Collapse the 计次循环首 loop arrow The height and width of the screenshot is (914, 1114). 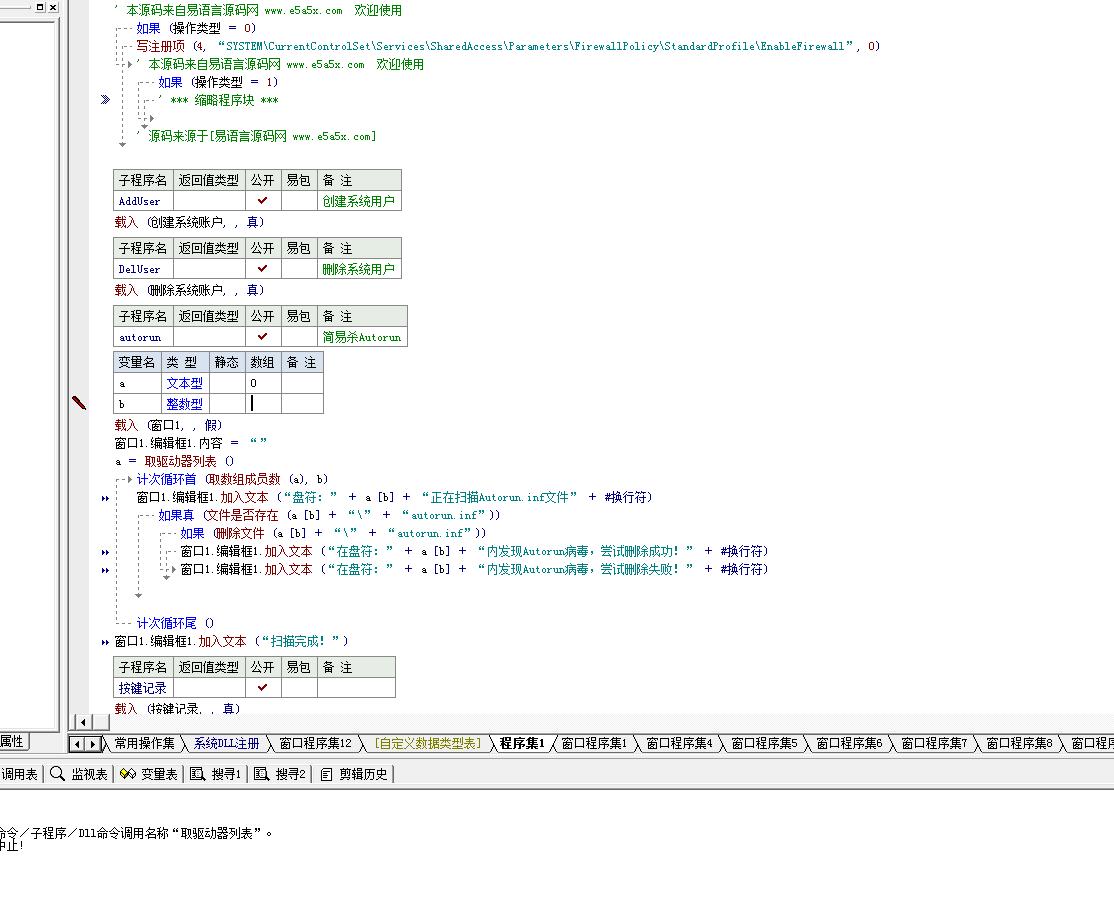point(130,479)
